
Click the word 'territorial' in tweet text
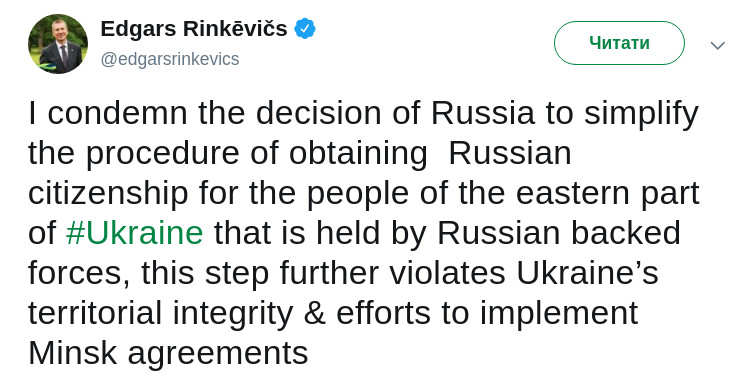(95, 313)
